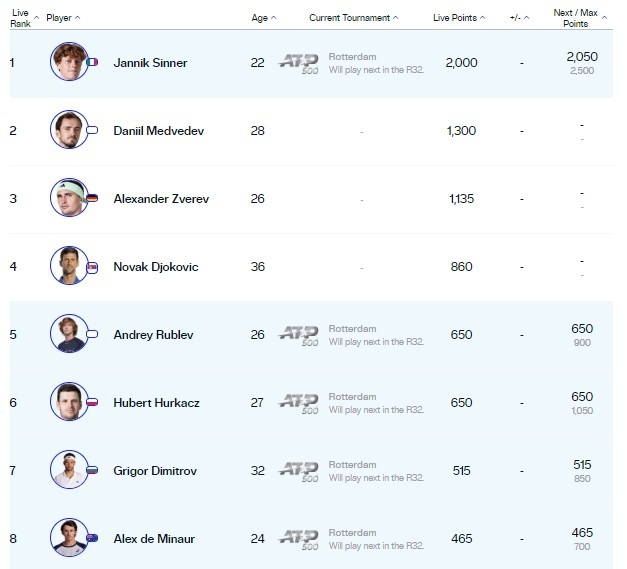627x569 pixels.
Task: Open Novak Djokovic's player name link
Action: (156, 267)
